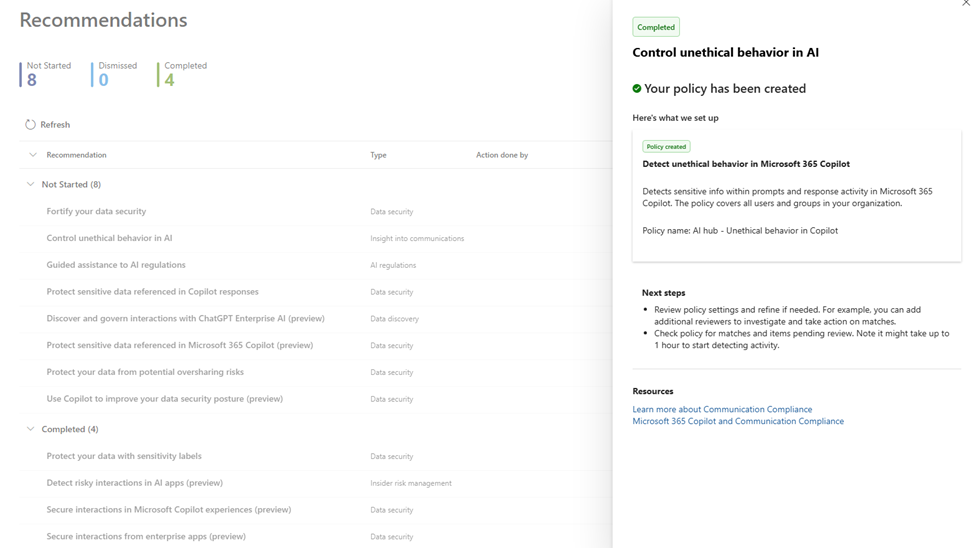Toggle the header chevron beside Recommendation
This screenshot has height=548, width=975.
tap(33, 155)
